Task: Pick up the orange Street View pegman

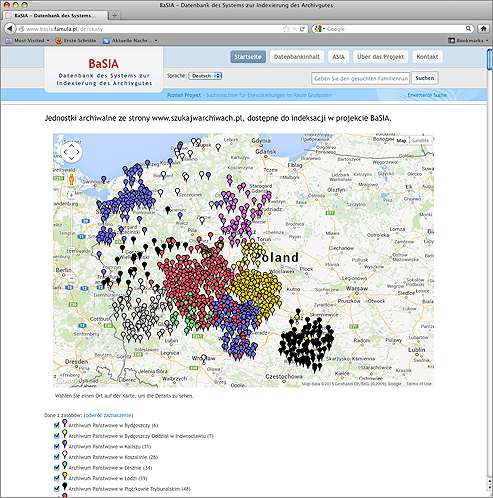Action: coord(71,179)
